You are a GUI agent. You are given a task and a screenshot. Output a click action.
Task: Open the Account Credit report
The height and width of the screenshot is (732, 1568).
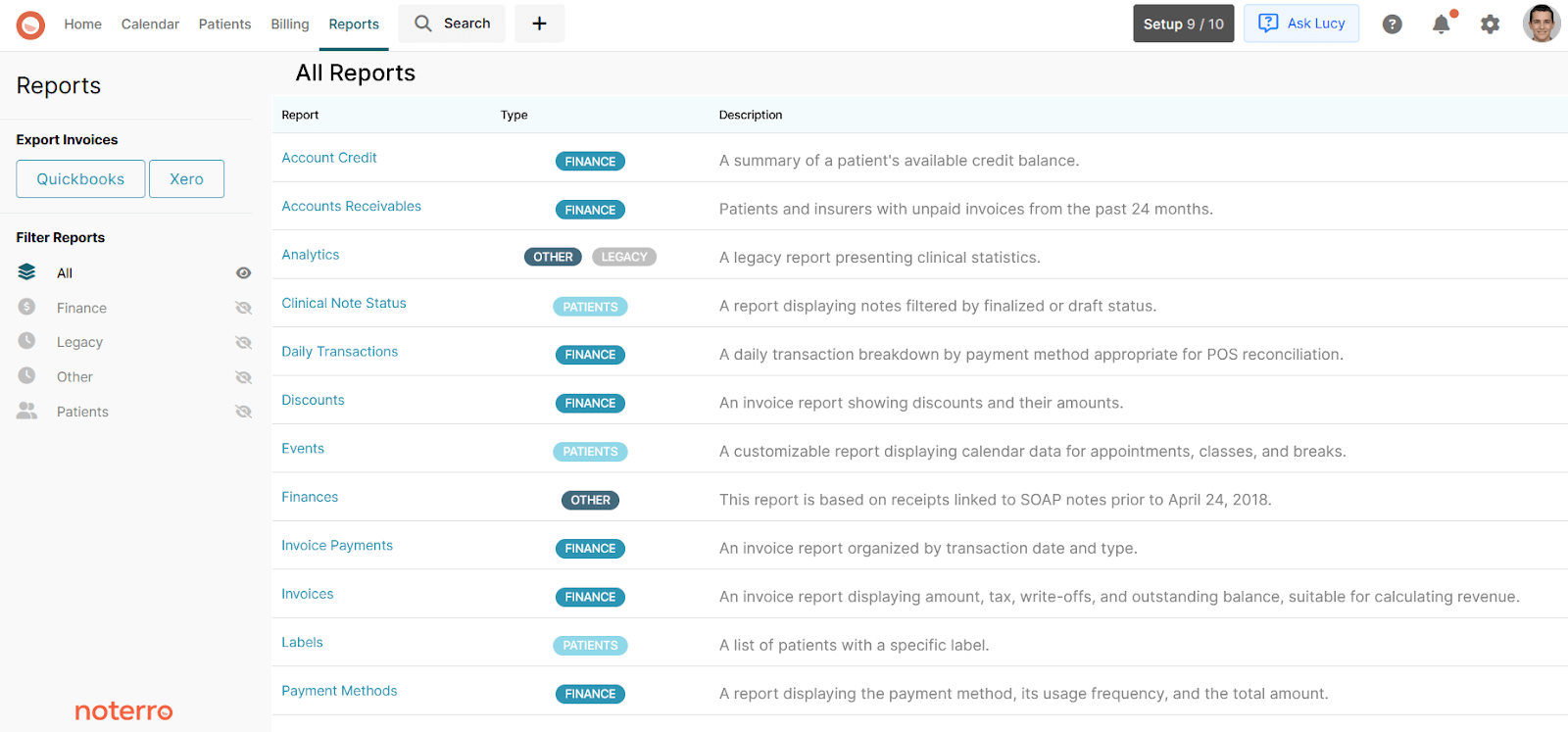tap(329, 158)
